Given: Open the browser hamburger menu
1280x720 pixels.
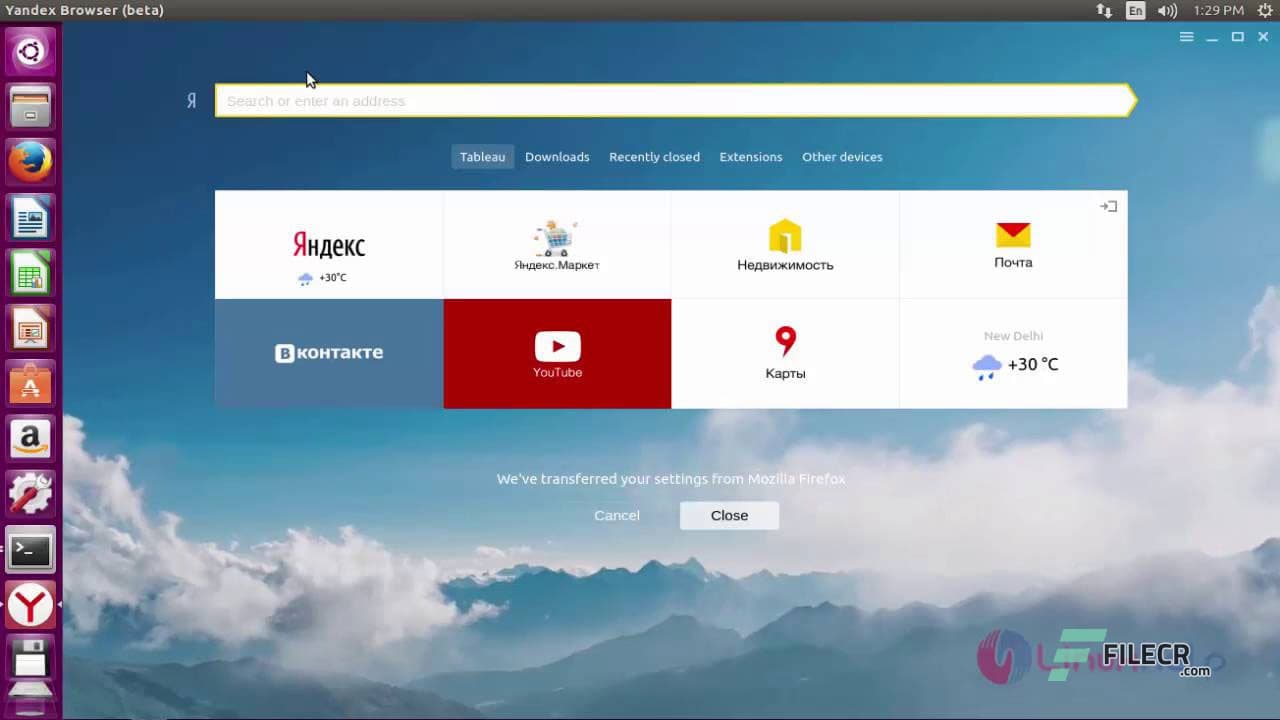Looking at the screenshot, I should click(1186, 36).
